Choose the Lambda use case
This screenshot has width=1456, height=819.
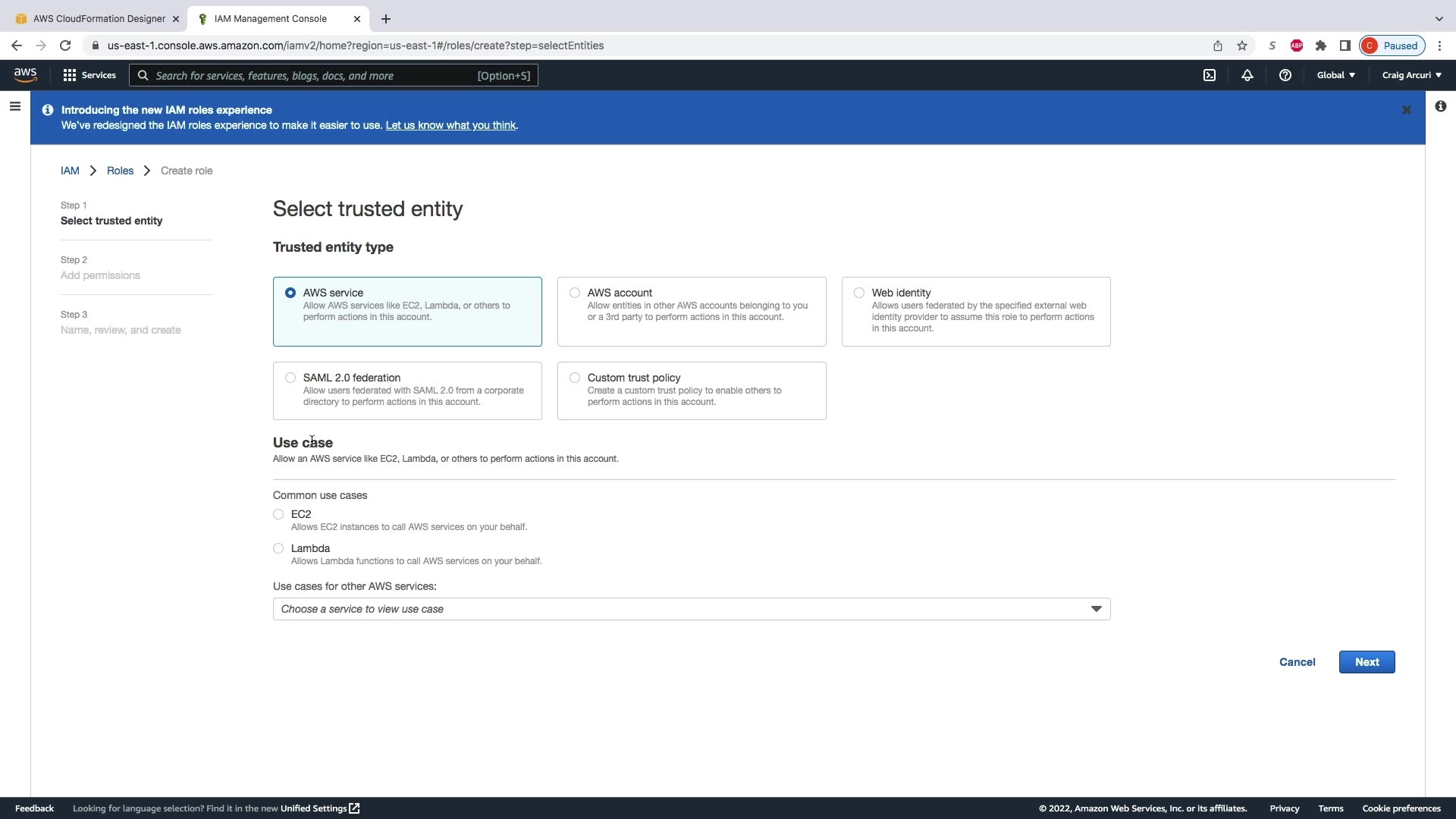278,548
